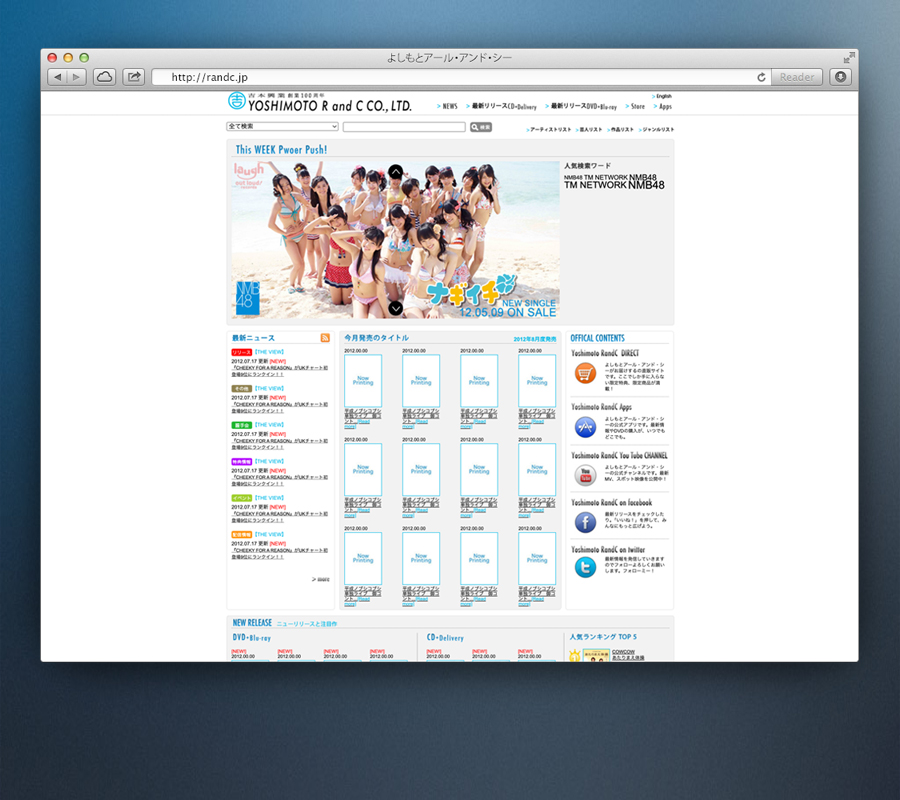
Task: Open the 全て検索 search category dropdown
Action: tap(283, 127)
